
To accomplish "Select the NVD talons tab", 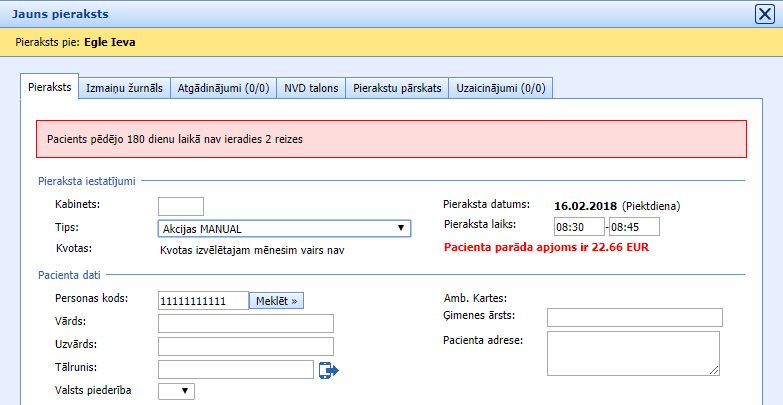I will 311,89.
